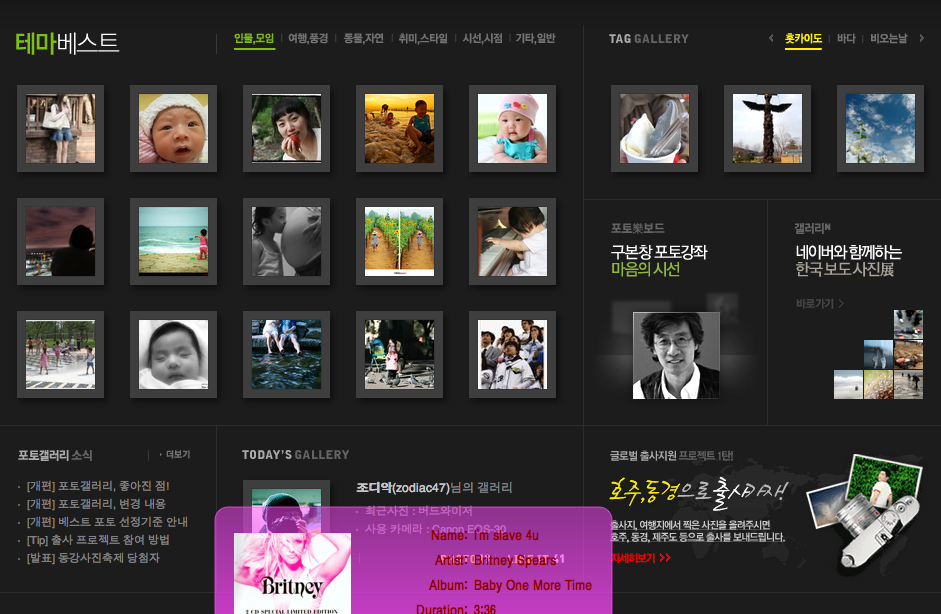
Task: Open 네이버와 함께하는 한국보도사진展 link
Action: tap(848, 260)
